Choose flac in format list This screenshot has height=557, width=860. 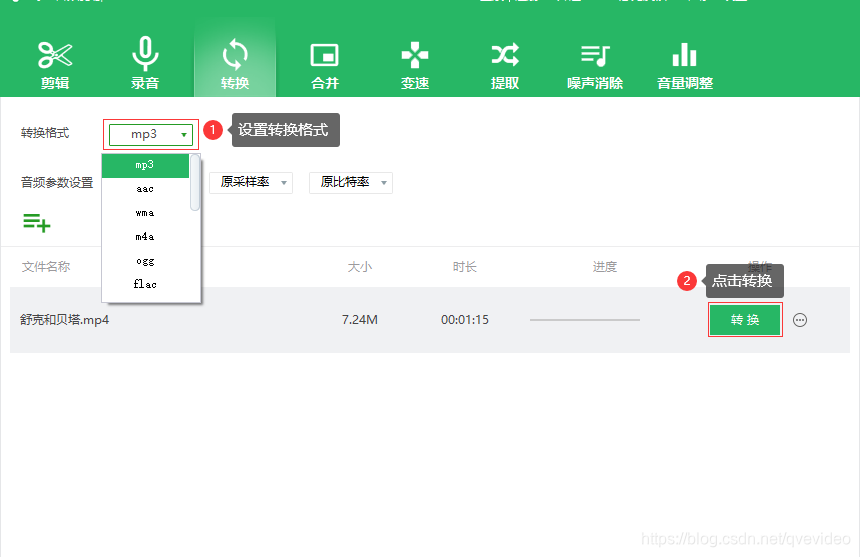click(x=145, y=284)
